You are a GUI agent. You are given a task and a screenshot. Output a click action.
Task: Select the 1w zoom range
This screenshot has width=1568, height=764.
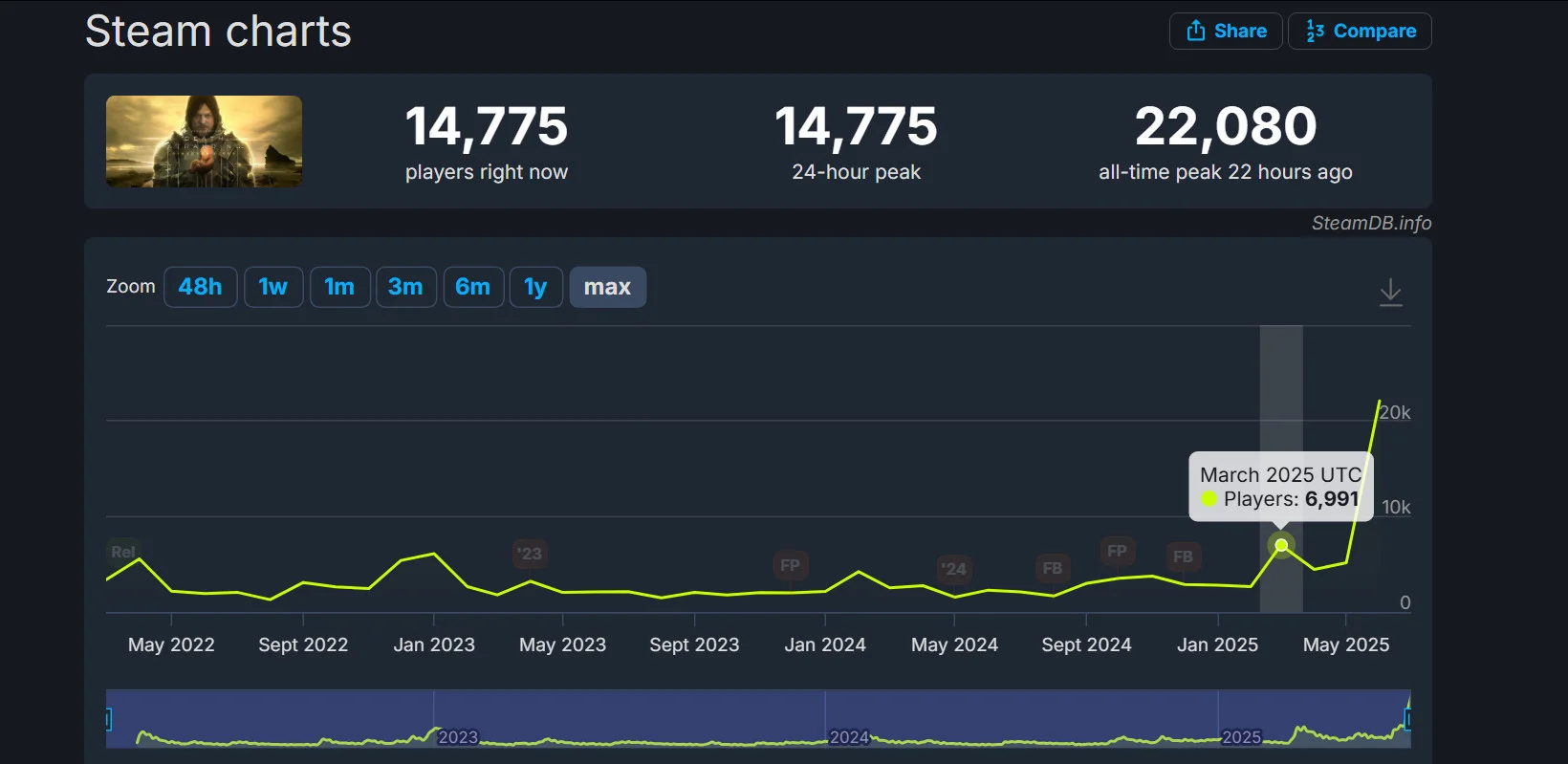click(x=273, y=287)
